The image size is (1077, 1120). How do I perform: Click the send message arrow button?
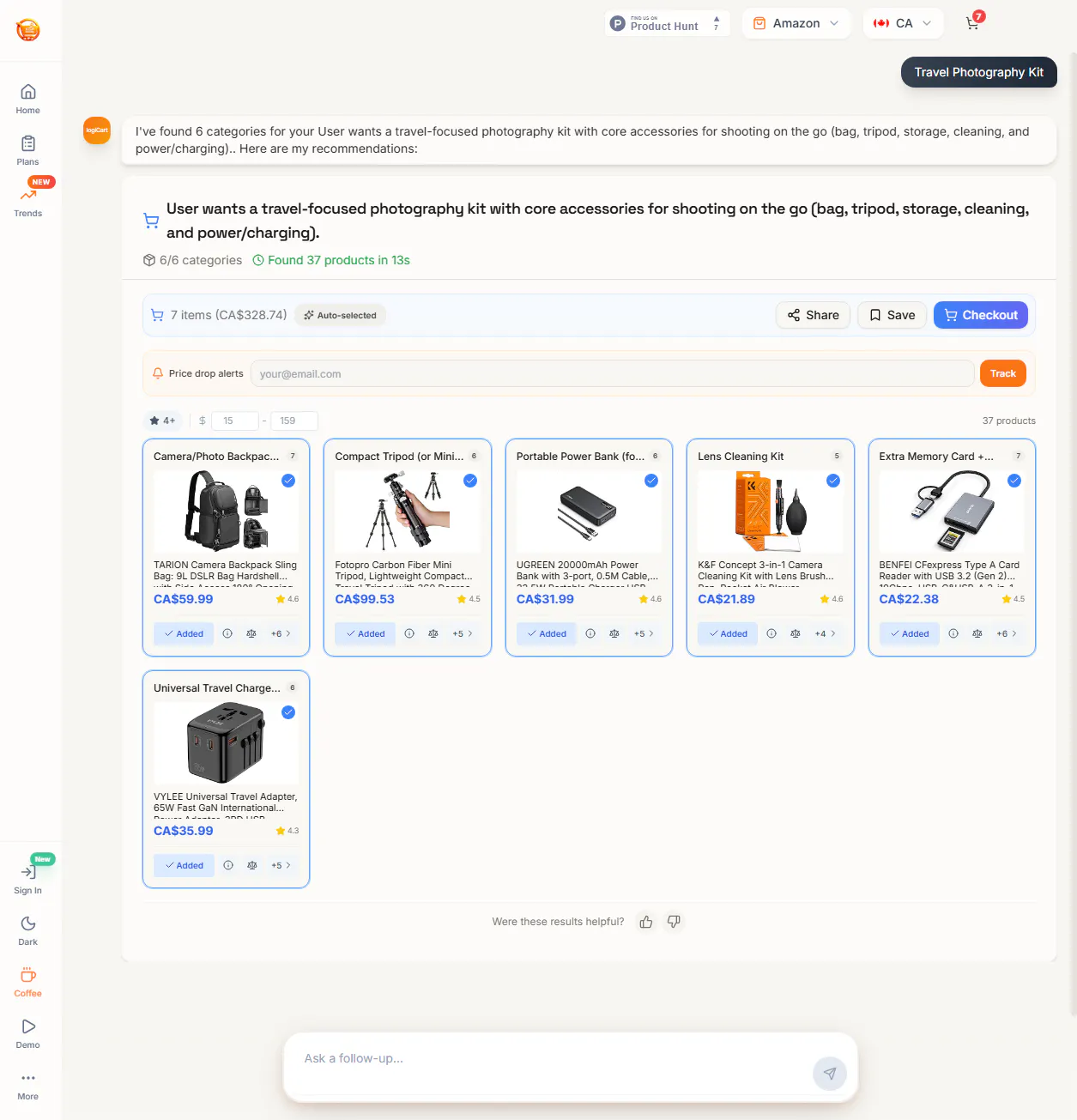(830, 1073)
